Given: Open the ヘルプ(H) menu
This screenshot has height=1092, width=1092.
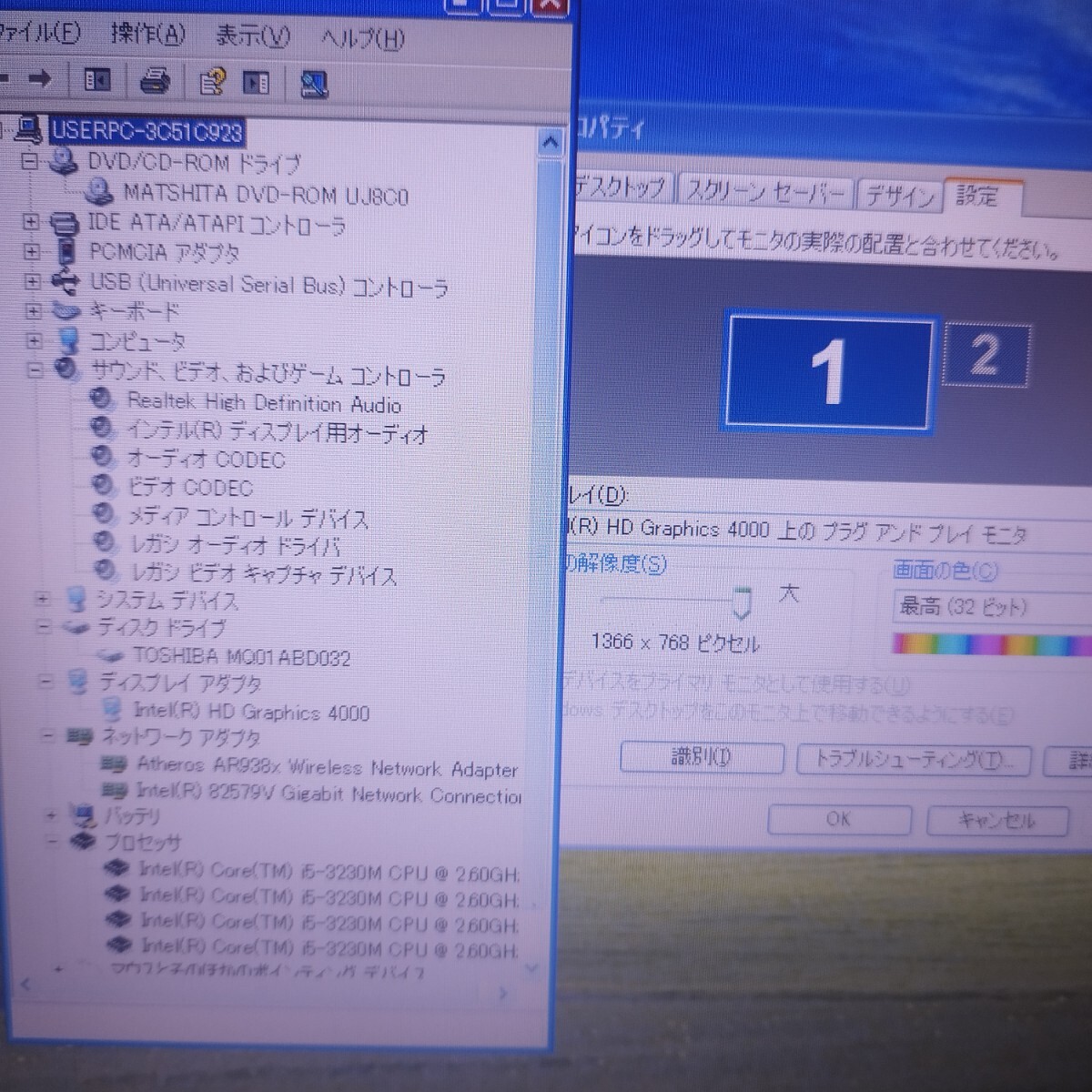Looking at the screenshot, I should pyautogui.click(x=362, y=38).
